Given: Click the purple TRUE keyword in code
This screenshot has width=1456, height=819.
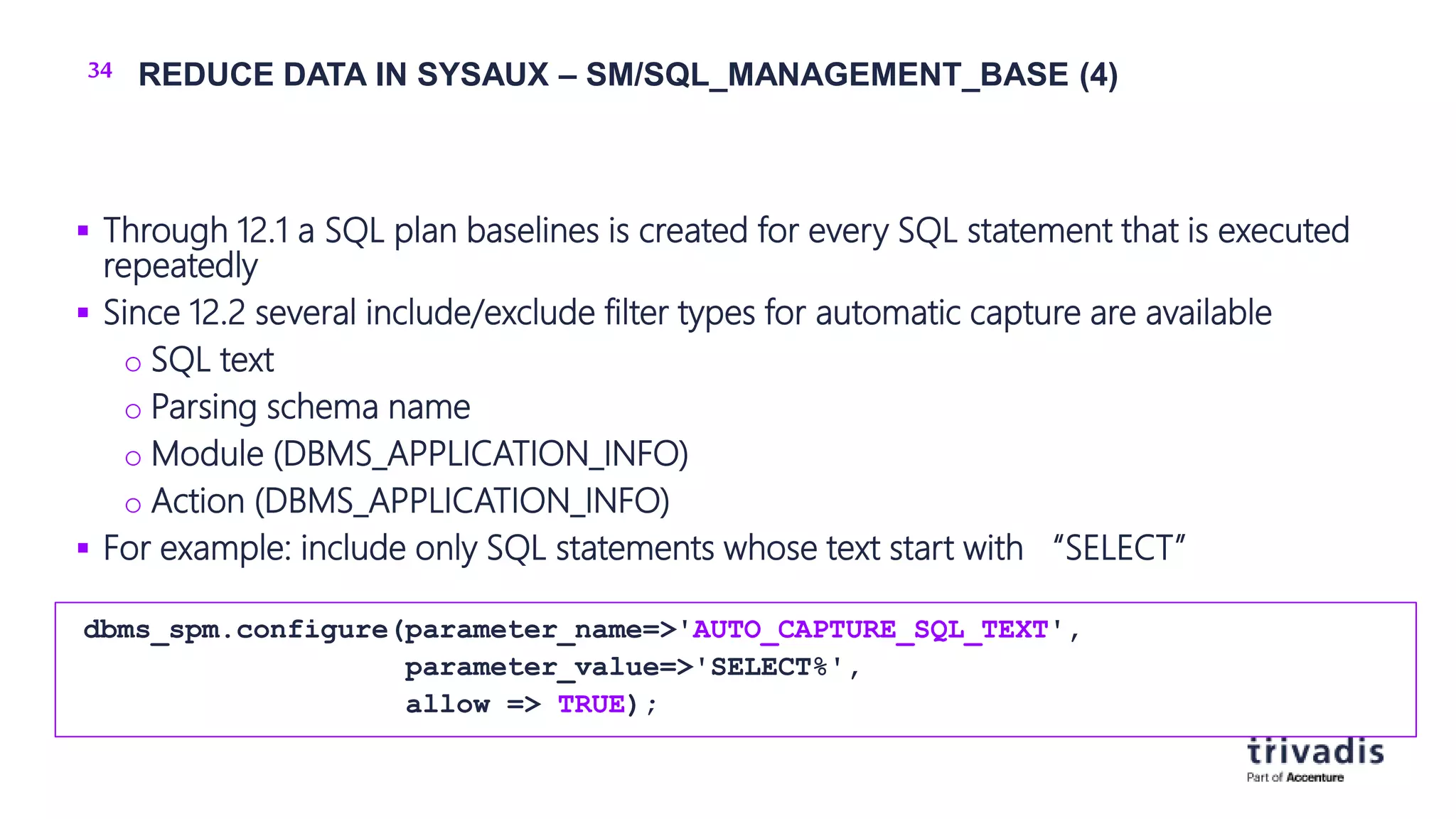Looking at the screenshot, I should 591,705.
